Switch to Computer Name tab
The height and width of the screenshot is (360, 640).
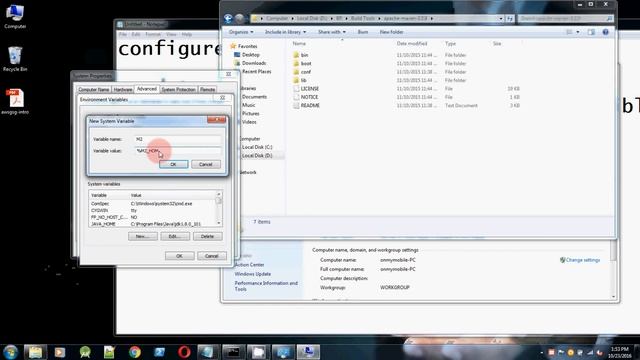point(93,89)
